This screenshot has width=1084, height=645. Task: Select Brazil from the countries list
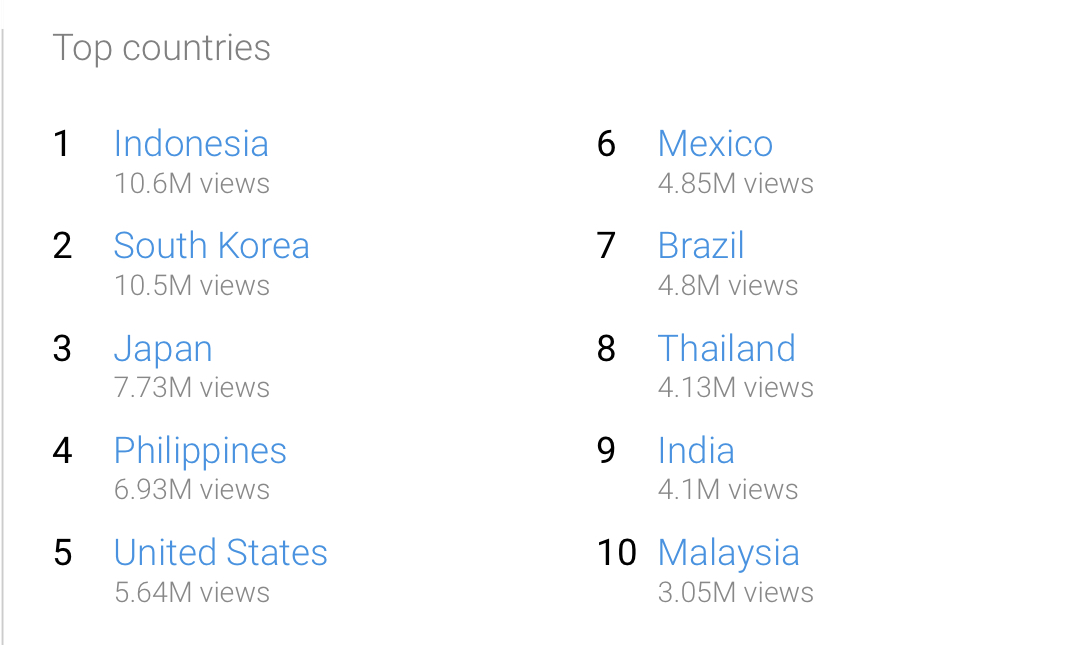click(x=701, y=246)
